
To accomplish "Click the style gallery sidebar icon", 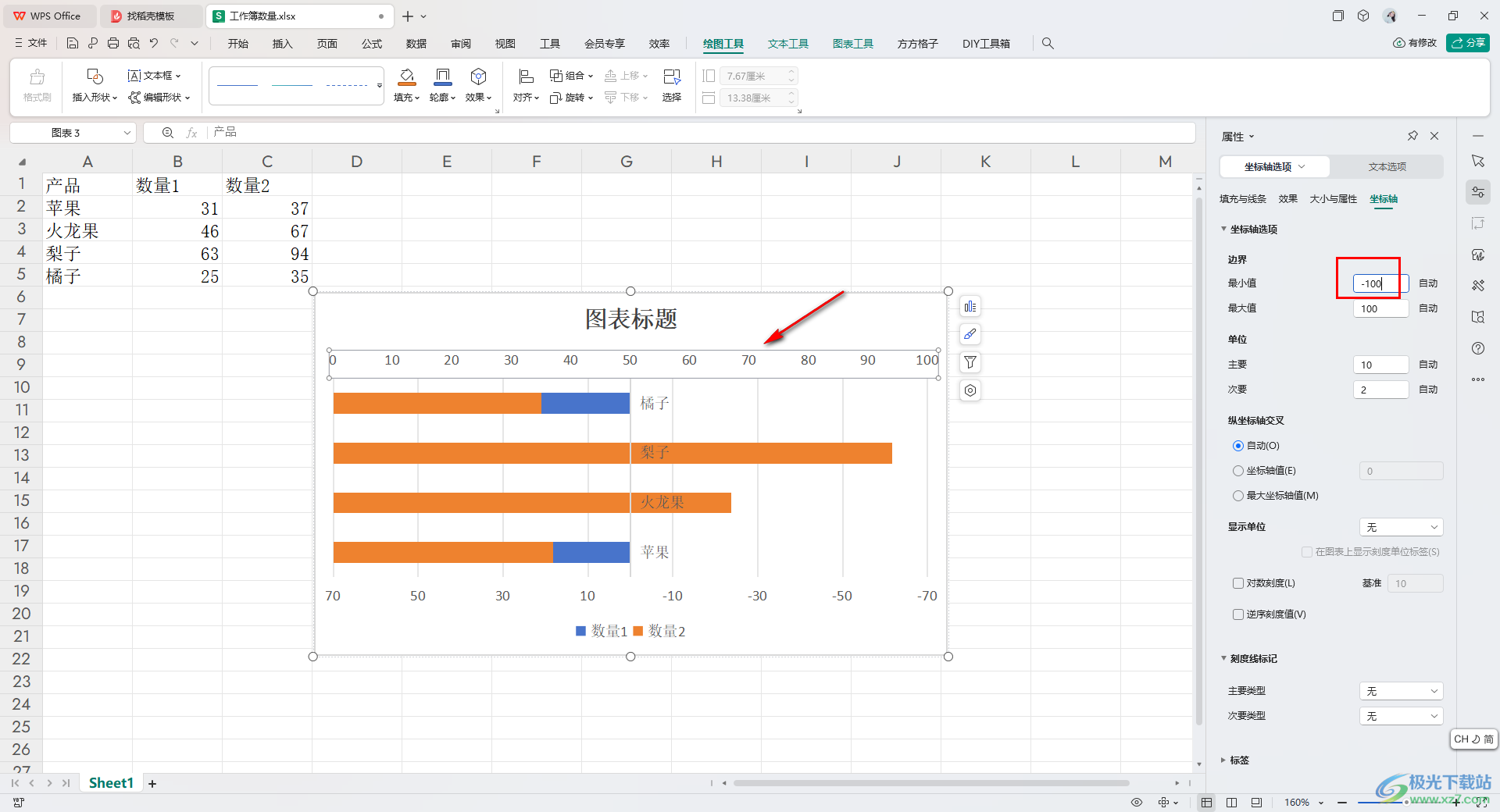I will point(1478,255).
